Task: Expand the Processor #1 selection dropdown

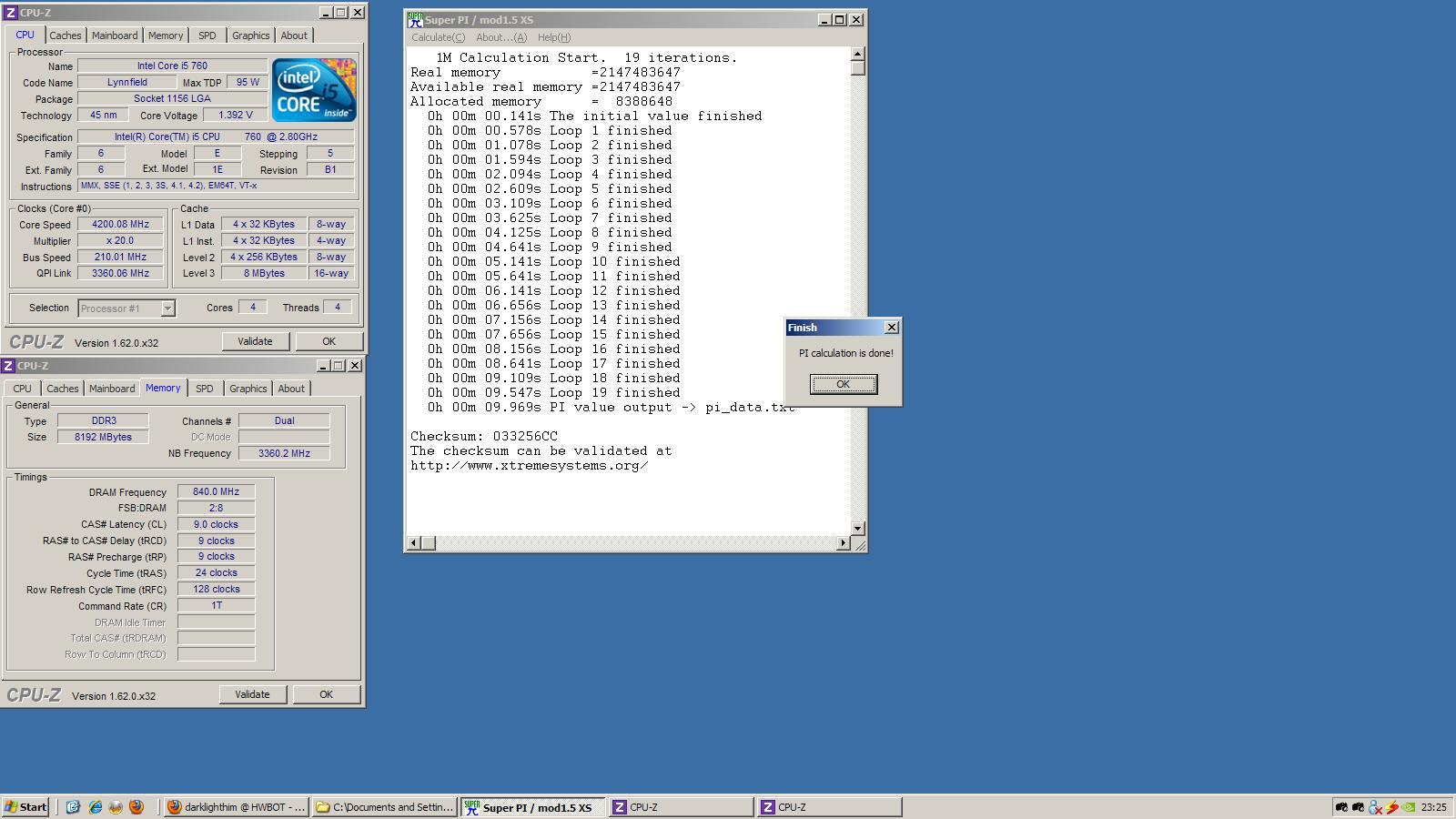Action: tap(167, 308)
